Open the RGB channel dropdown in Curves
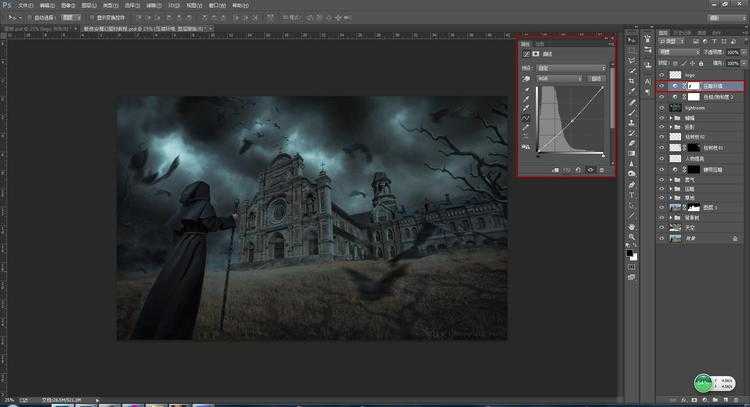Image resolution: width=750 pixels, height=407 pixels. pos(560,78)
